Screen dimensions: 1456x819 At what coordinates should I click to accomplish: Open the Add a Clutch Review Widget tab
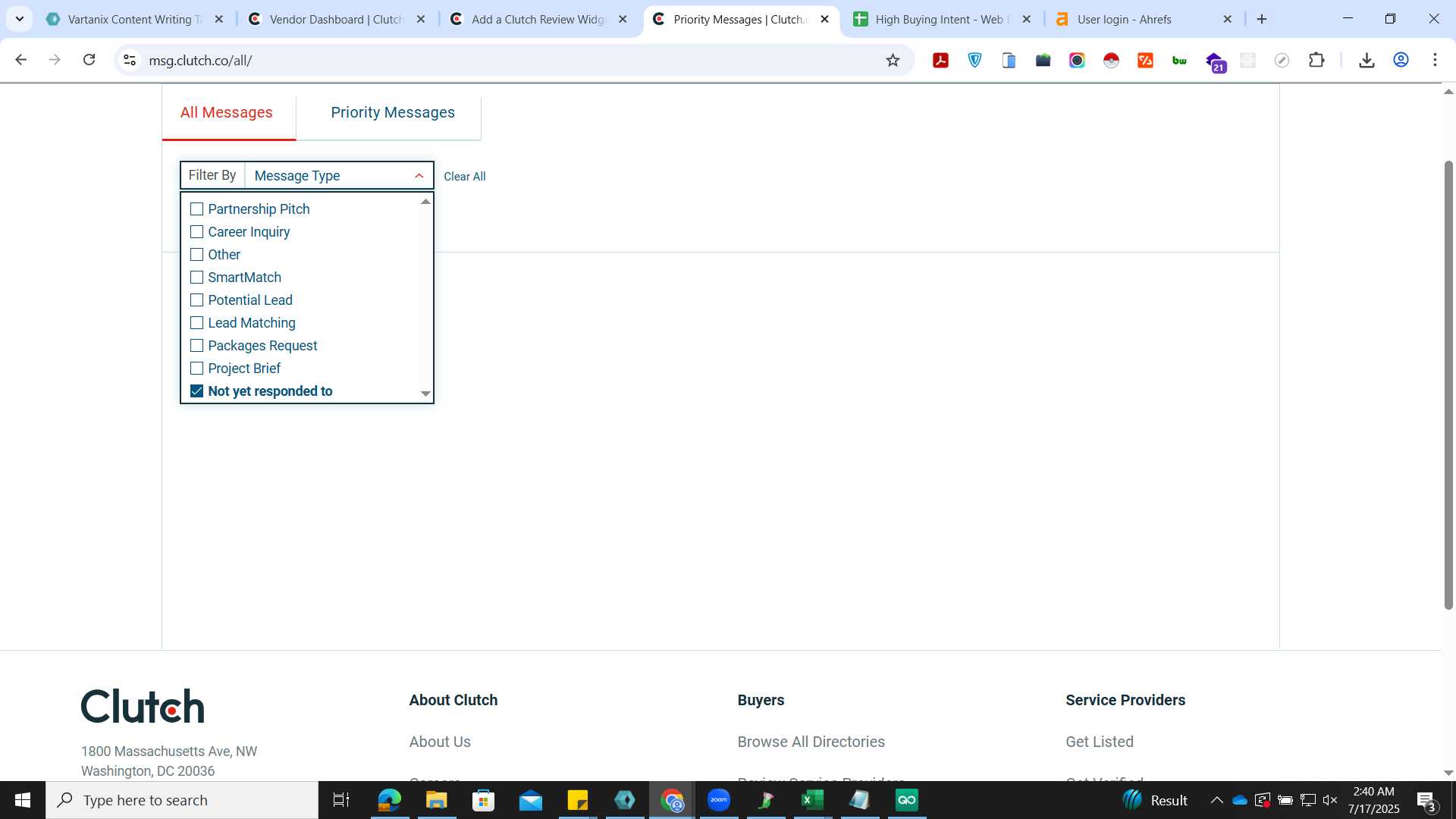click(538, 20)
